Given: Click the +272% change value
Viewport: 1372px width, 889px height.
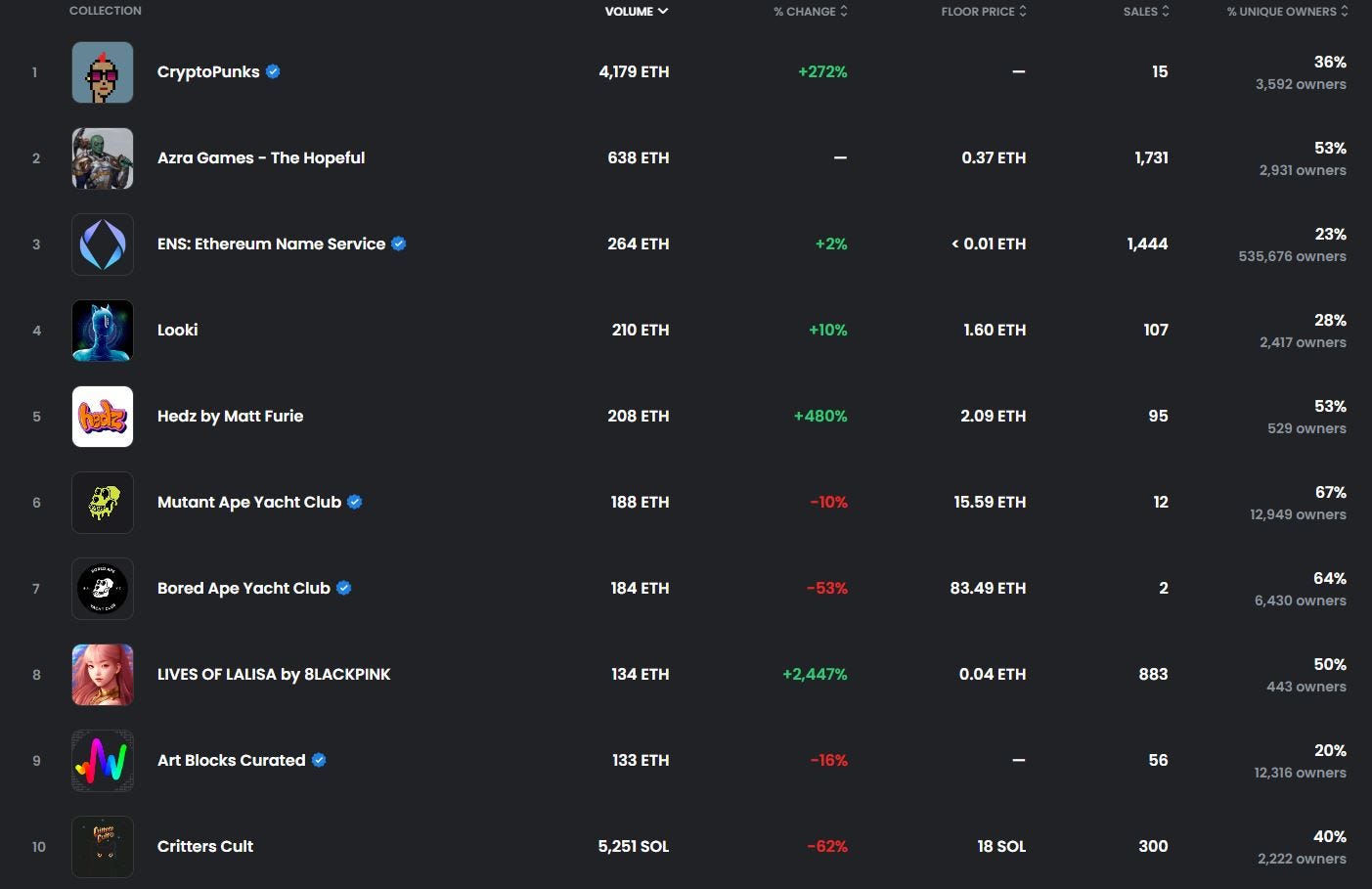Looking at the screenshot, I should (x=822, y=71).
